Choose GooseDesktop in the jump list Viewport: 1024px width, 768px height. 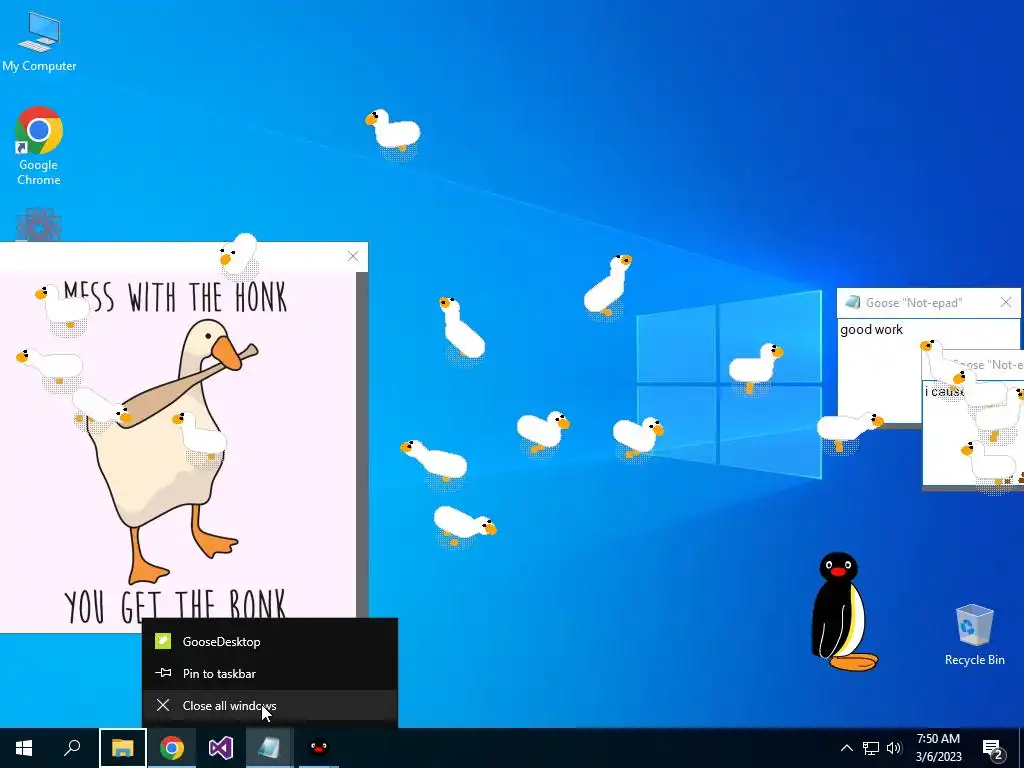pyautogui.click(x=270, y=641)
